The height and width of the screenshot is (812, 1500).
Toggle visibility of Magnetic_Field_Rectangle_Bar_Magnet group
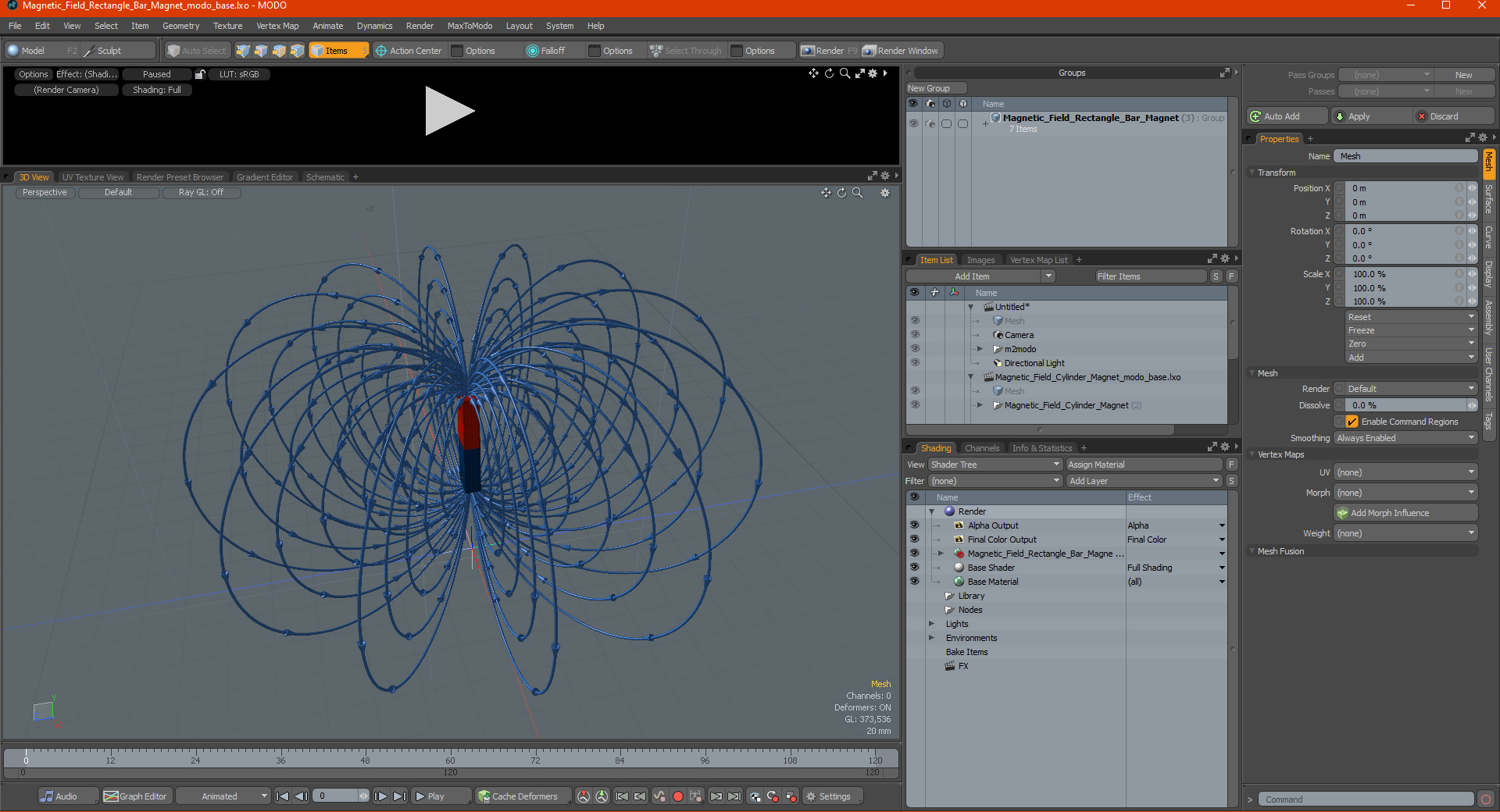coord(913,123)
